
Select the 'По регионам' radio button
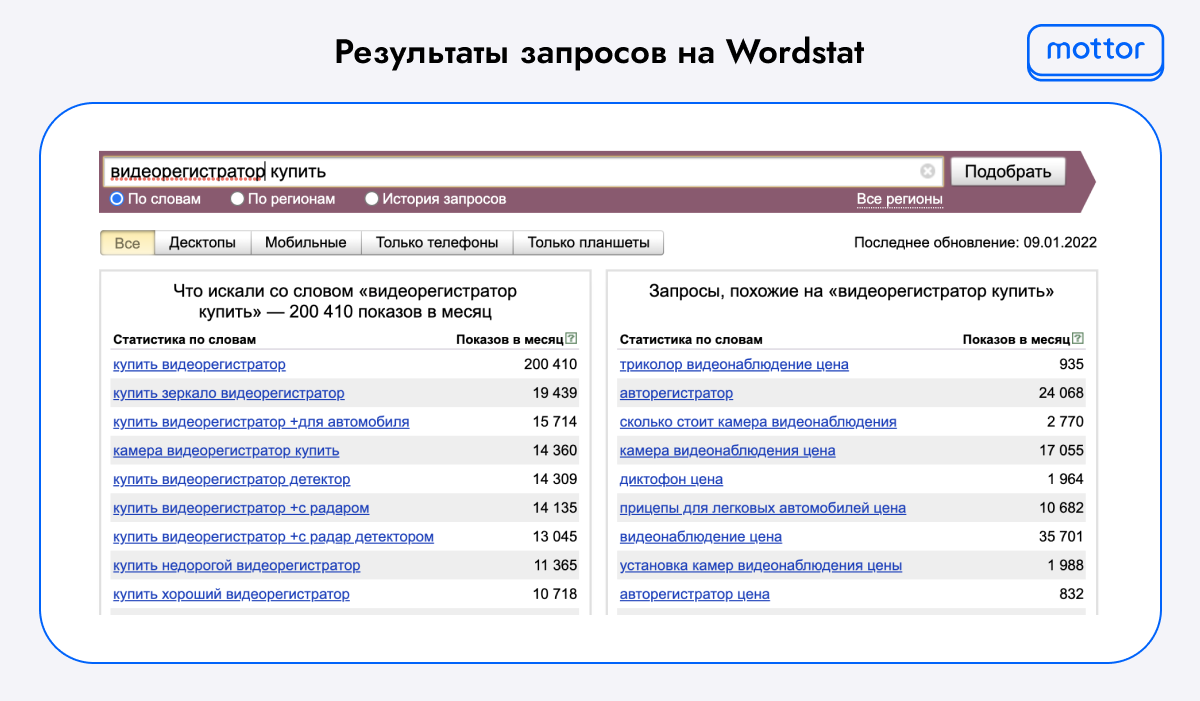pos(237,199)
